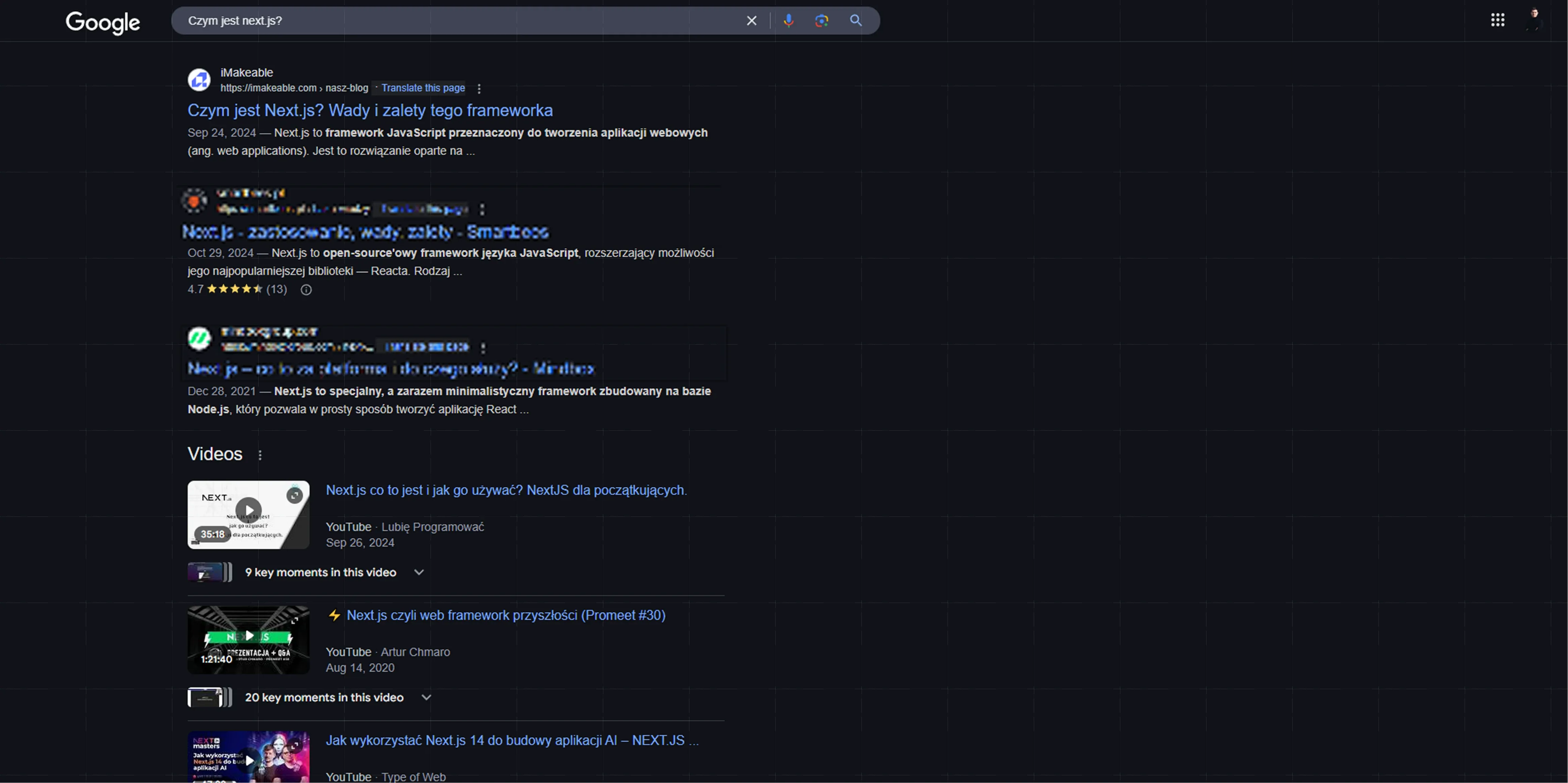Translate the iMakeable result page

pos(423,88)
